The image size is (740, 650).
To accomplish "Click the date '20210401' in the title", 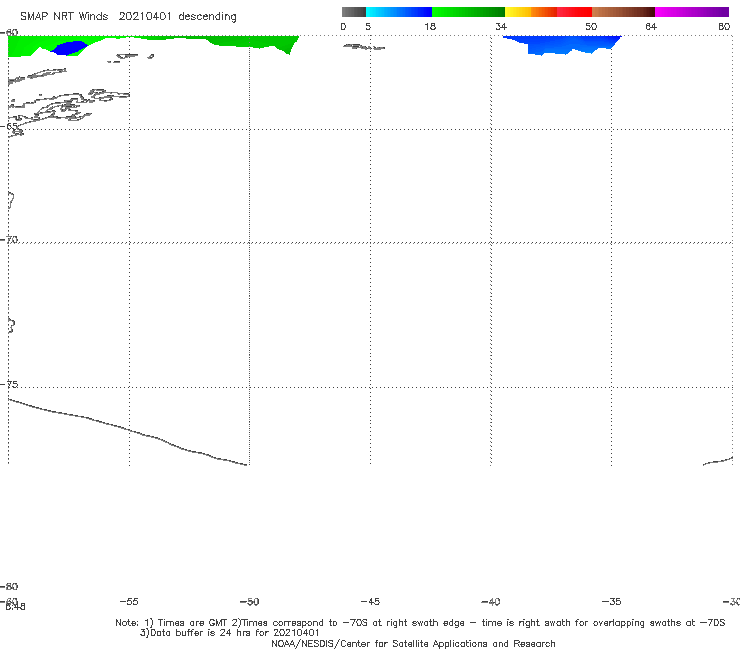I will [x=145, y=16].
